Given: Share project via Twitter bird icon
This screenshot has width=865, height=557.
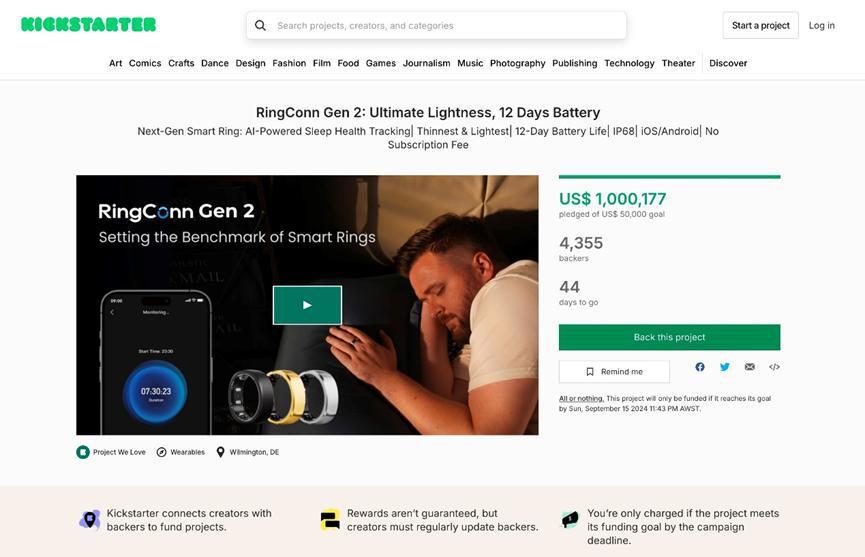Looking at the screenshot, I should 725,367.
